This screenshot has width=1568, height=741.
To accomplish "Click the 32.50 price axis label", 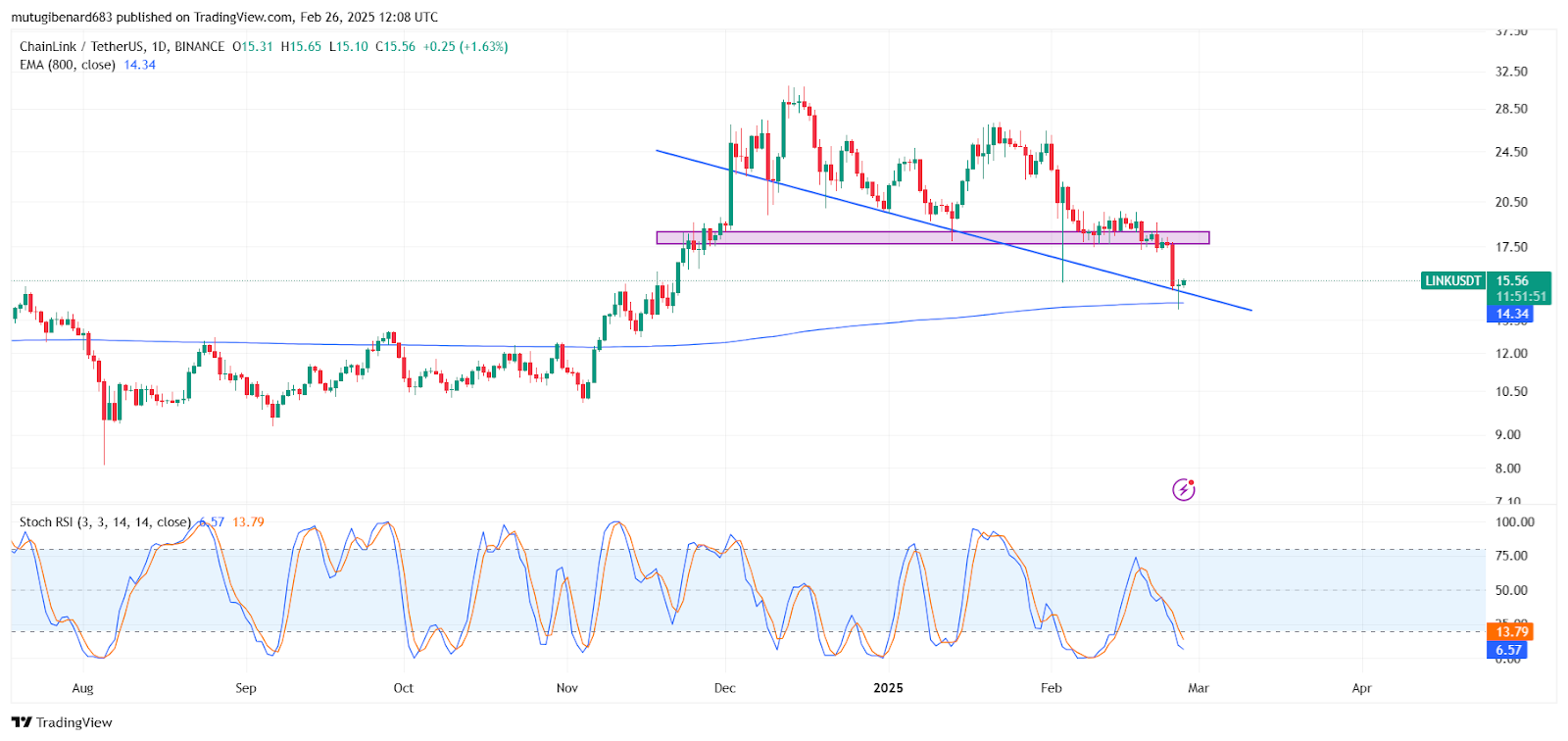I will [1511, 72].
